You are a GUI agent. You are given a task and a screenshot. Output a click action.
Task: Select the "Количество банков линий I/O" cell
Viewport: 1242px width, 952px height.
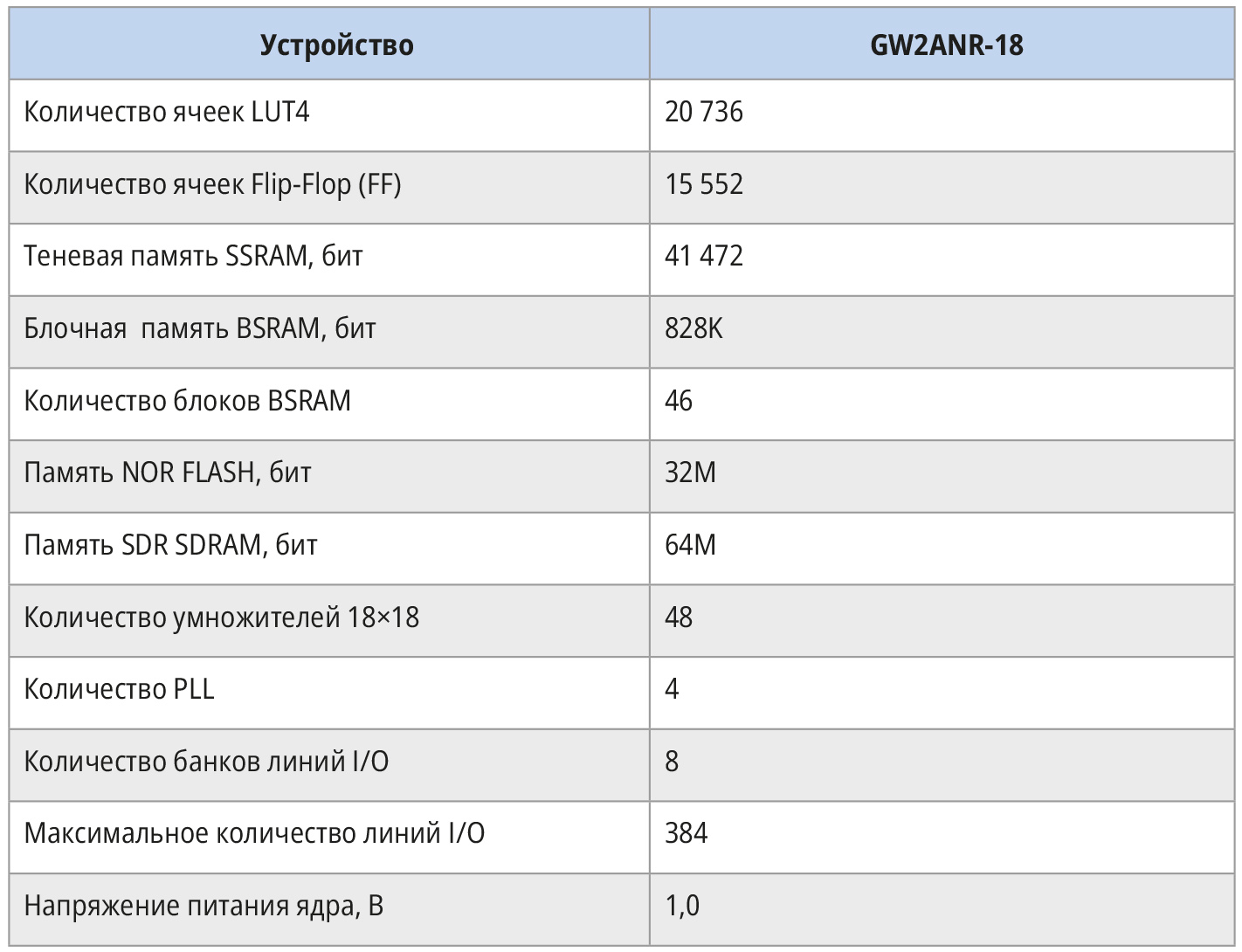click(206, 762)
